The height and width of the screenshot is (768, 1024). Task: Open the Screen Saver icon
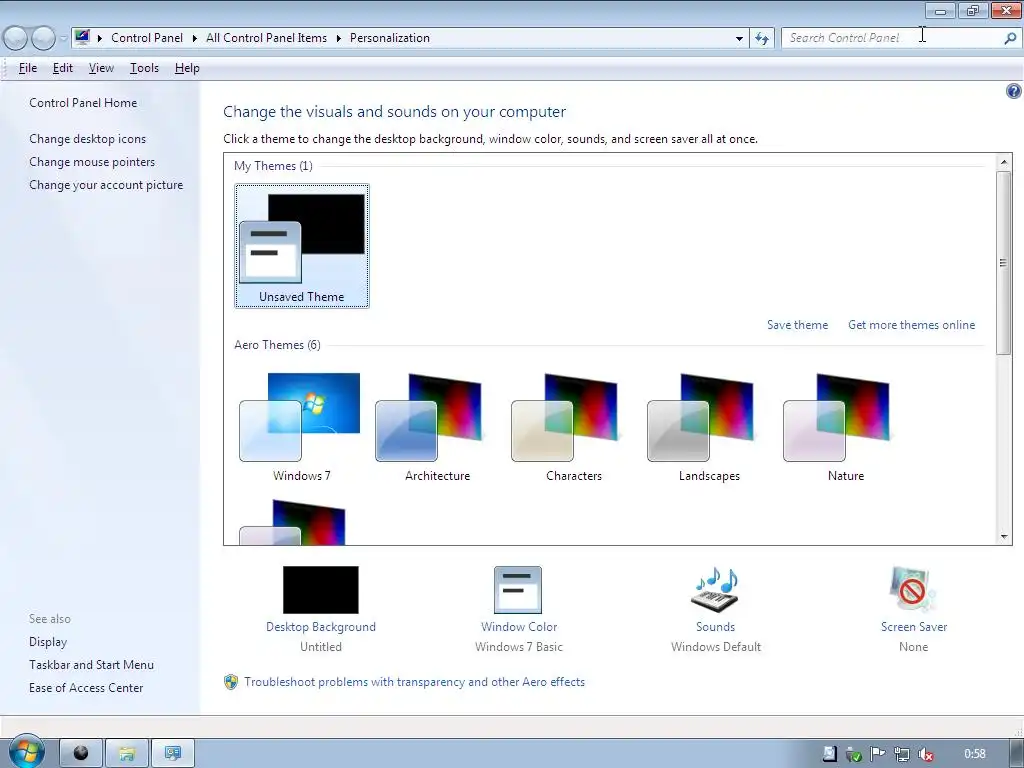tap(913, 590)
